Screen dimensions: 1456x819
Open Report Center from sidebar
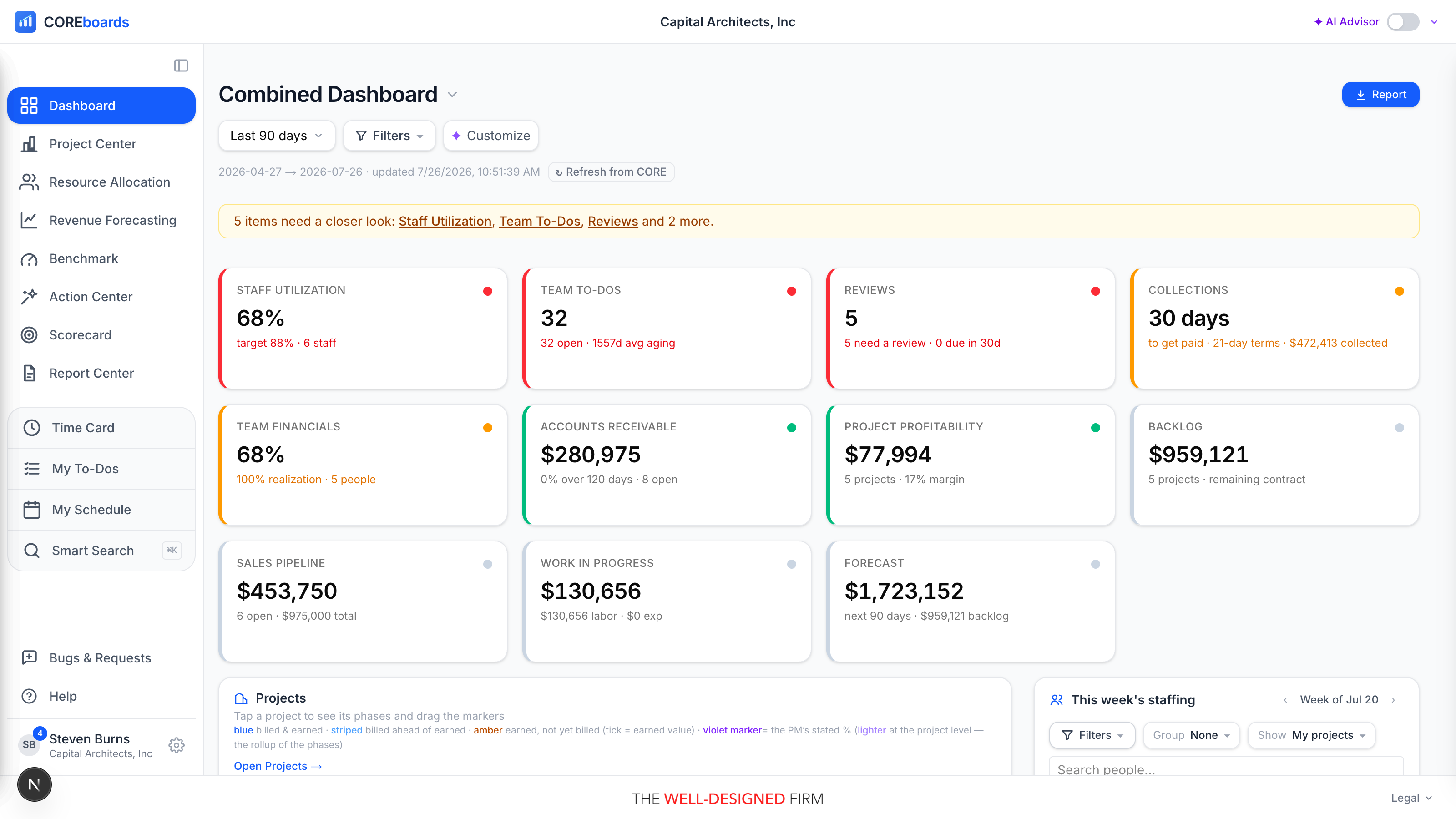101,373
